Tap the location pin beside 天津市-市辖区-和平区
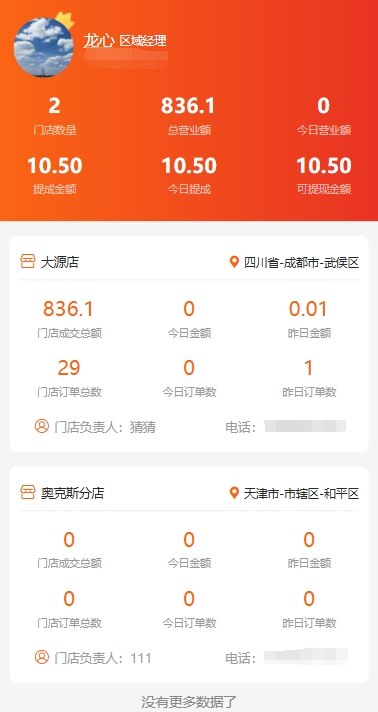378x712 pixels. click(234, 493)
